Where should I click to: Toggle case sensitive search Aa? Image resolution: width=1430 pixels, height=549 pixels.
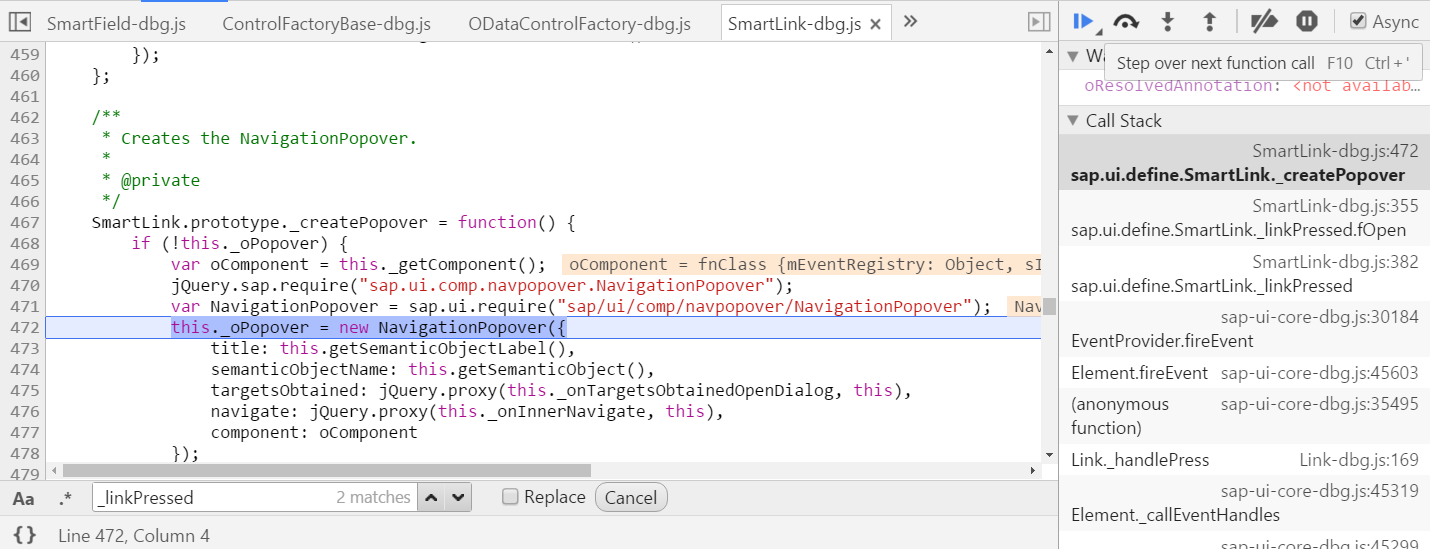tap(24, 498)
